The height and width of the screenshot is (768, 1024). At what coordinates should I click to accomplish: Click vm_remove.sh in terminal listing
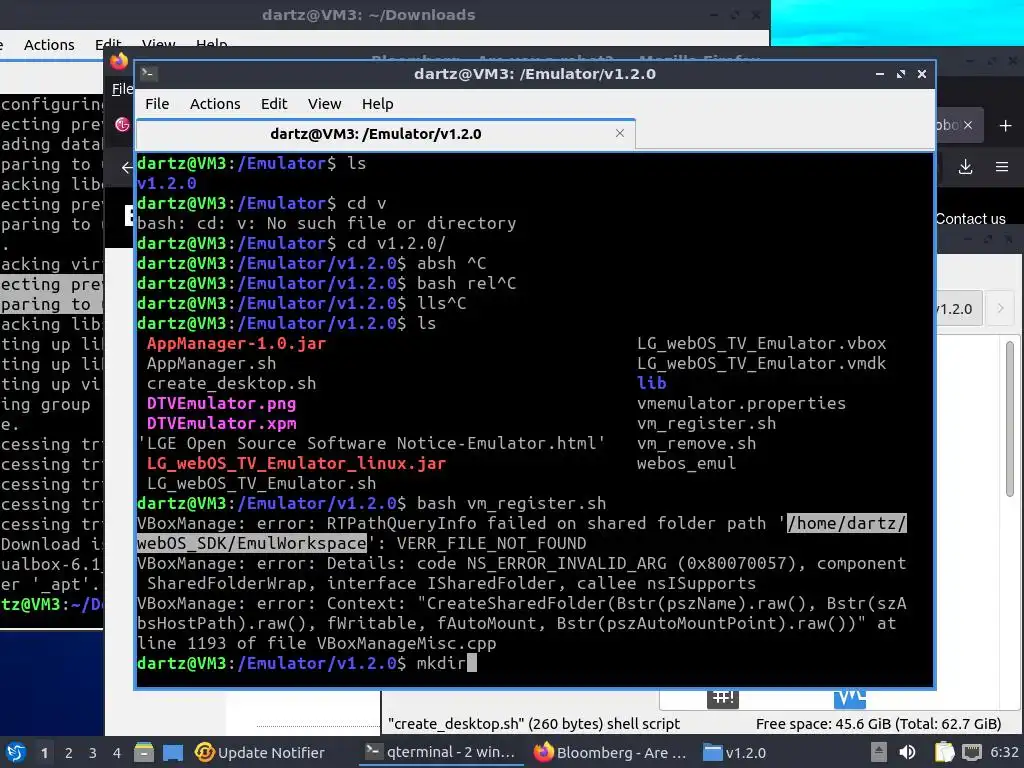(696, 443)
